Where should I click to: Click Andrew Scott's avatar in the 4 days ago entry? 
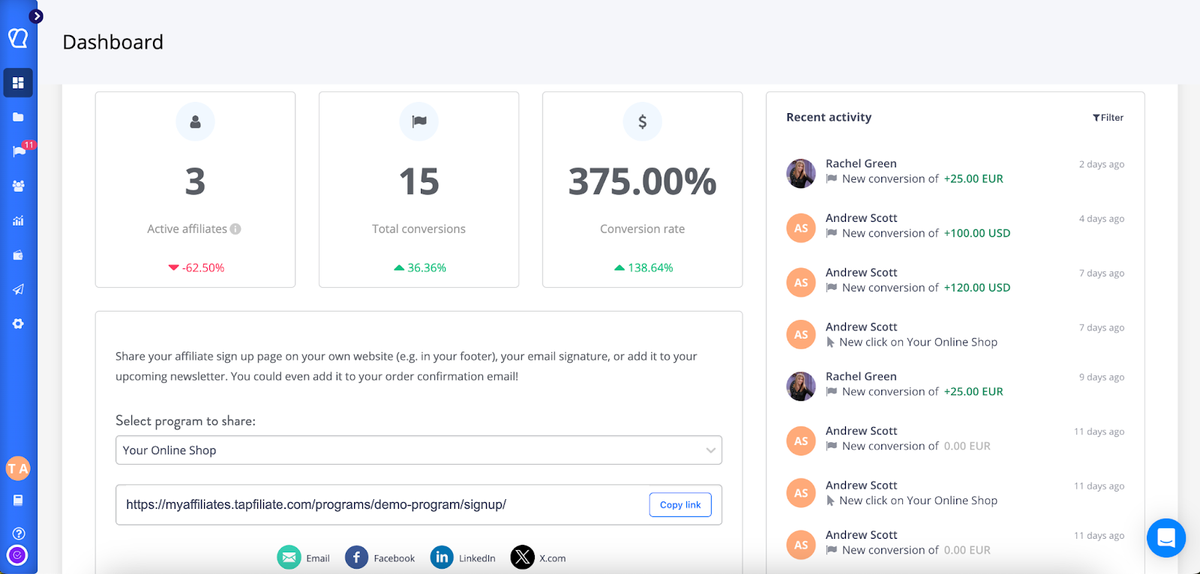801,228
